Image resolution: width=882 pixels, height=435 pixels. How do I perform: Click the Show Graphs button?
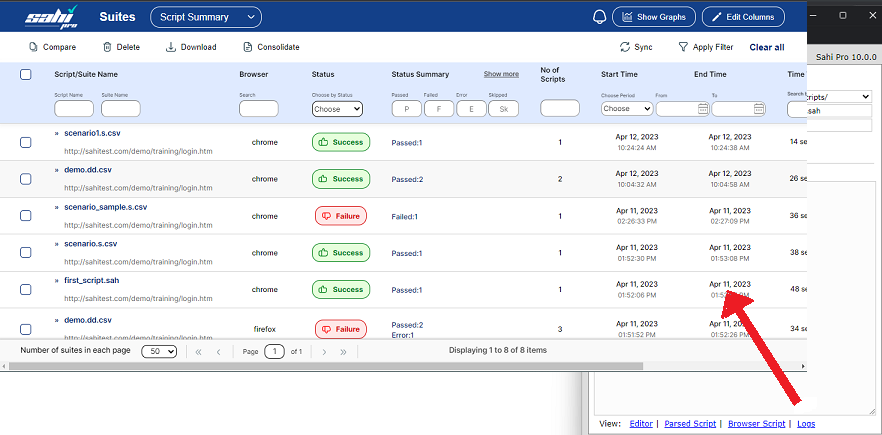tap(654, 17)
